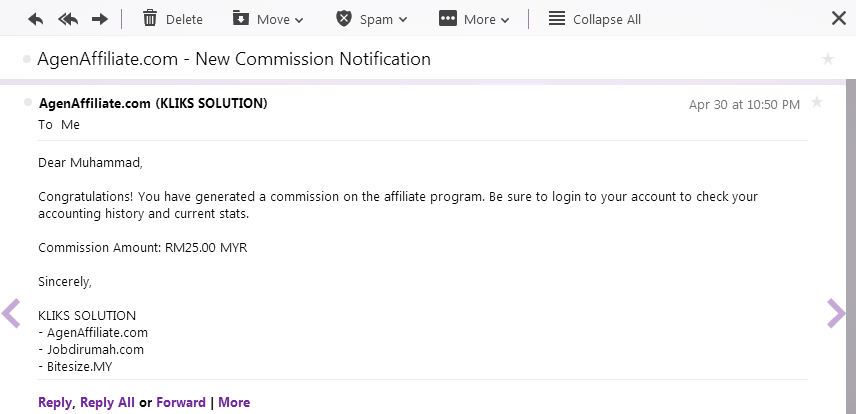Star the conversation next to subject line

click(828, 59)
